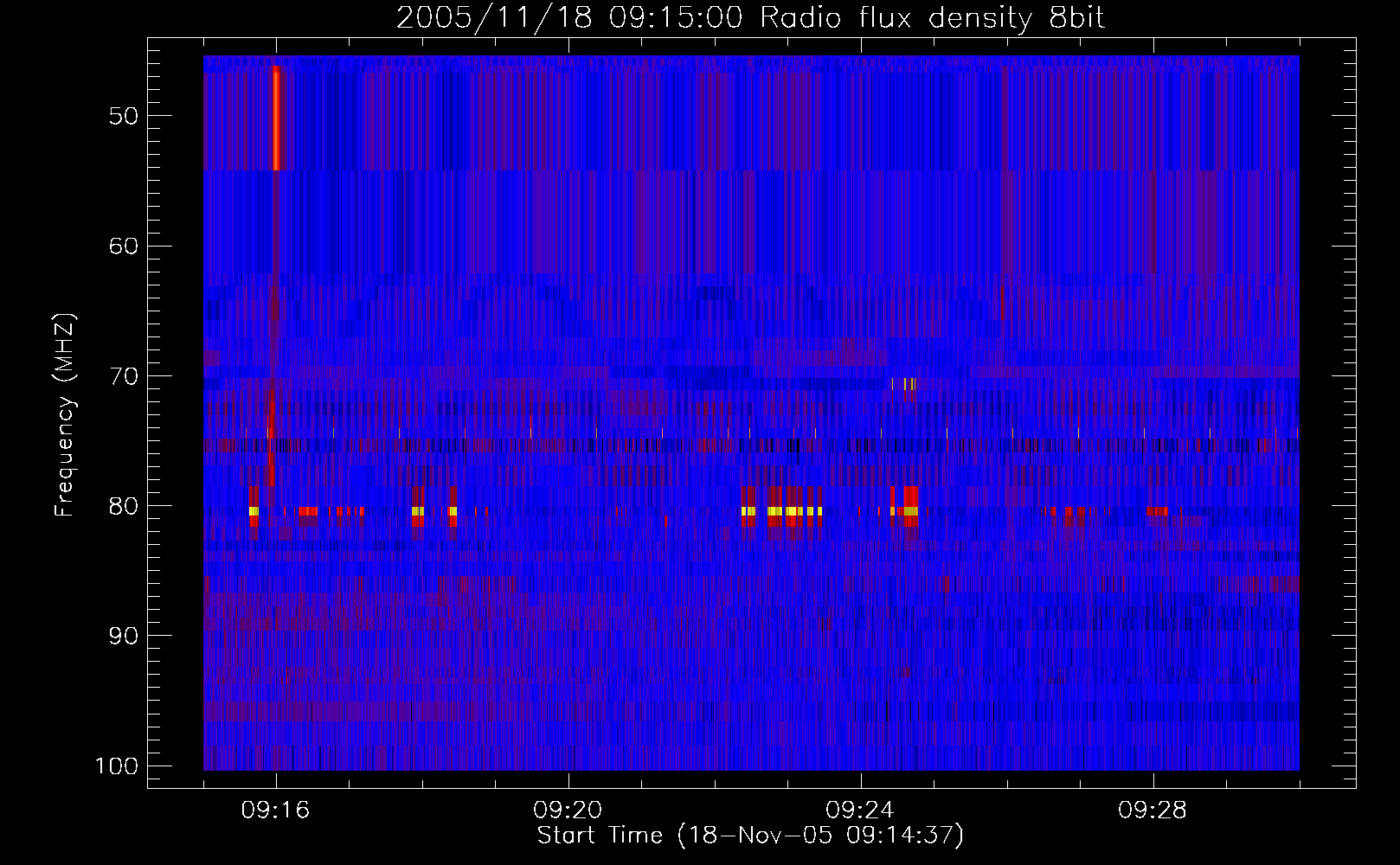Click the bright red vertical burst near 50 MHz
The height and width of the screenshot is (865, 1400).
[276, 118]
